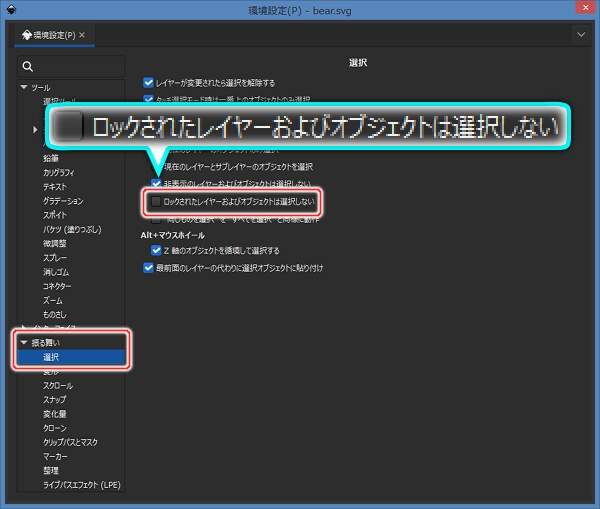Open the スプレー tool settings

[x=55, y=258]
